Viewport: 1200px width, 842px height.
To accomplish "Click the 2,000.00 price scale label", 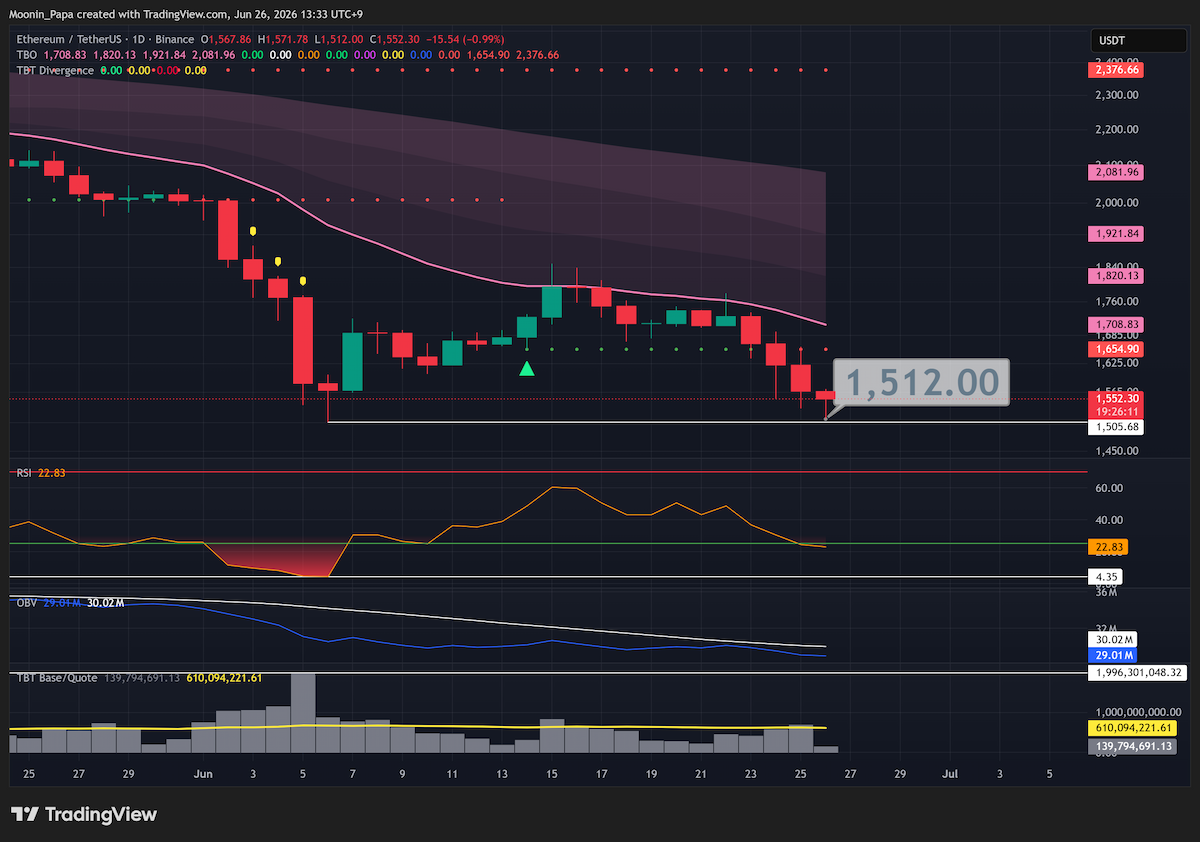I will [x=1117, y=203].
